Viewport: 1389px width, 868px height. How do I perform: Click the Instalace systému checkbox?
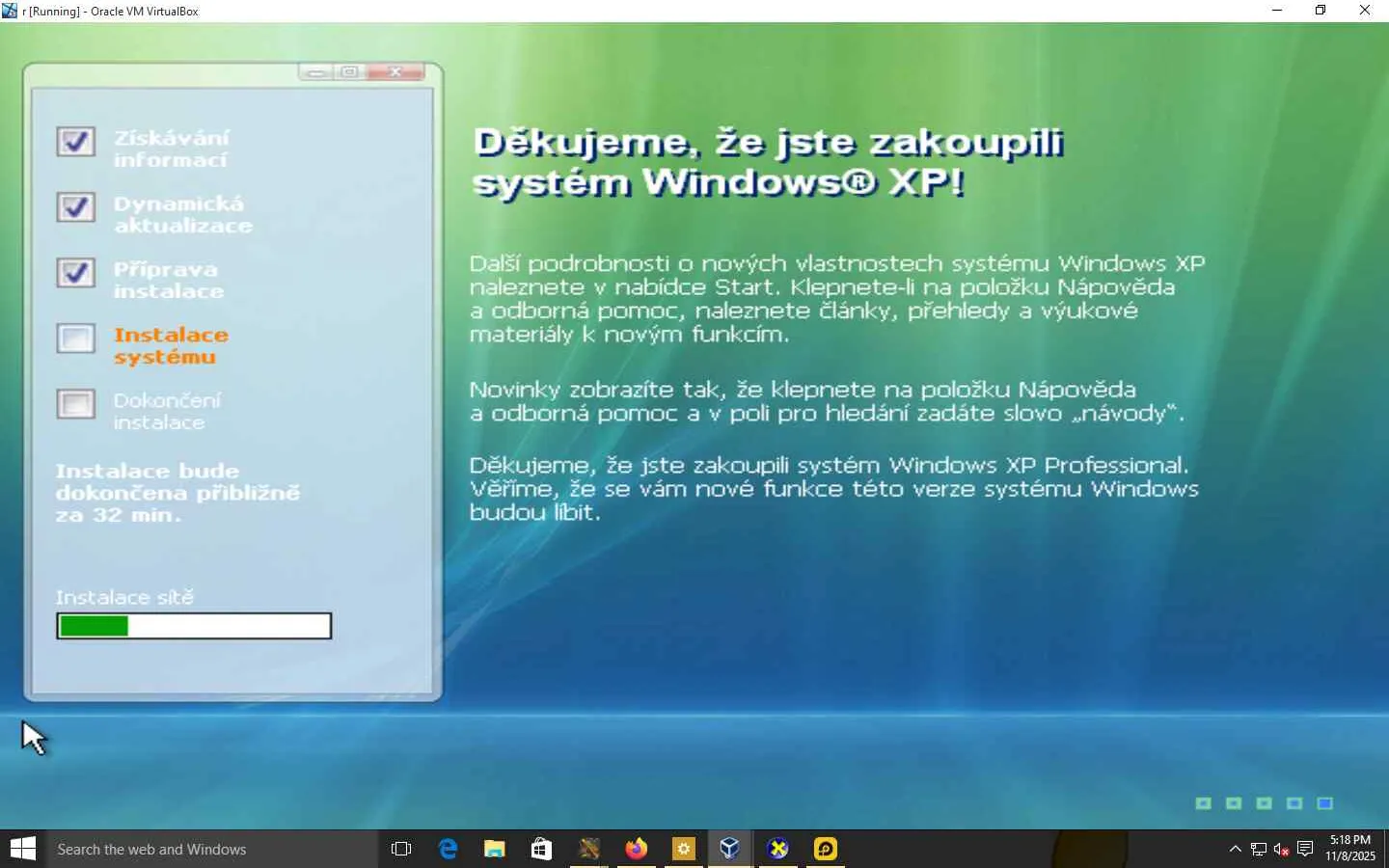pos(76,339)
